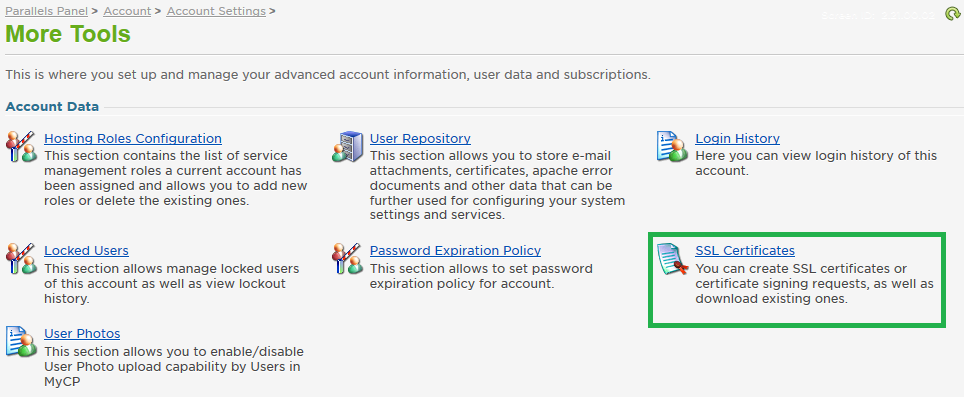Click the Login History document icon
The width and height of the screenshot is (964, 397).
(x=672, y=146)
